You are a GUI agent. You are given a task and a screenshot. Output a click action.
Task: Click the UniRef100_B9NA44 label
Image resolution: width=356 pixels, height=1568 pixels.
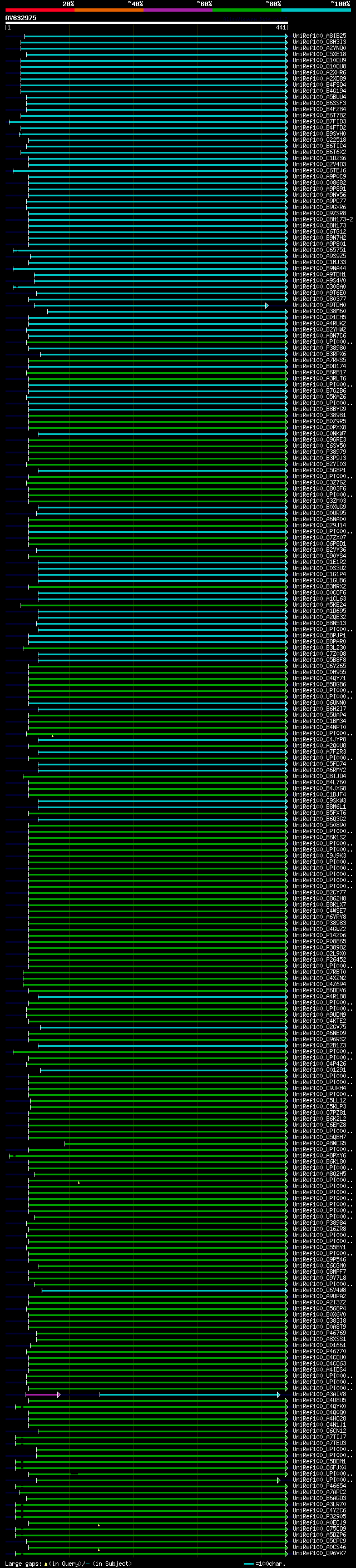click(x=319, y=269)
